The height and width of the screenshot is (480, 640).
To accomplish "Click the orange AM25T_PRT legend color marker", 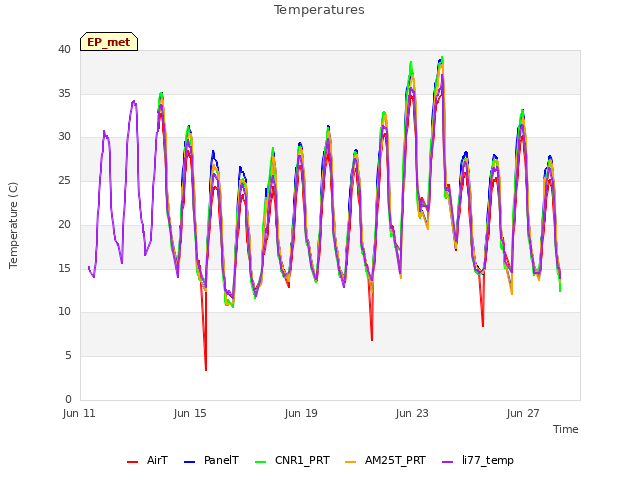I will point(351,462).
